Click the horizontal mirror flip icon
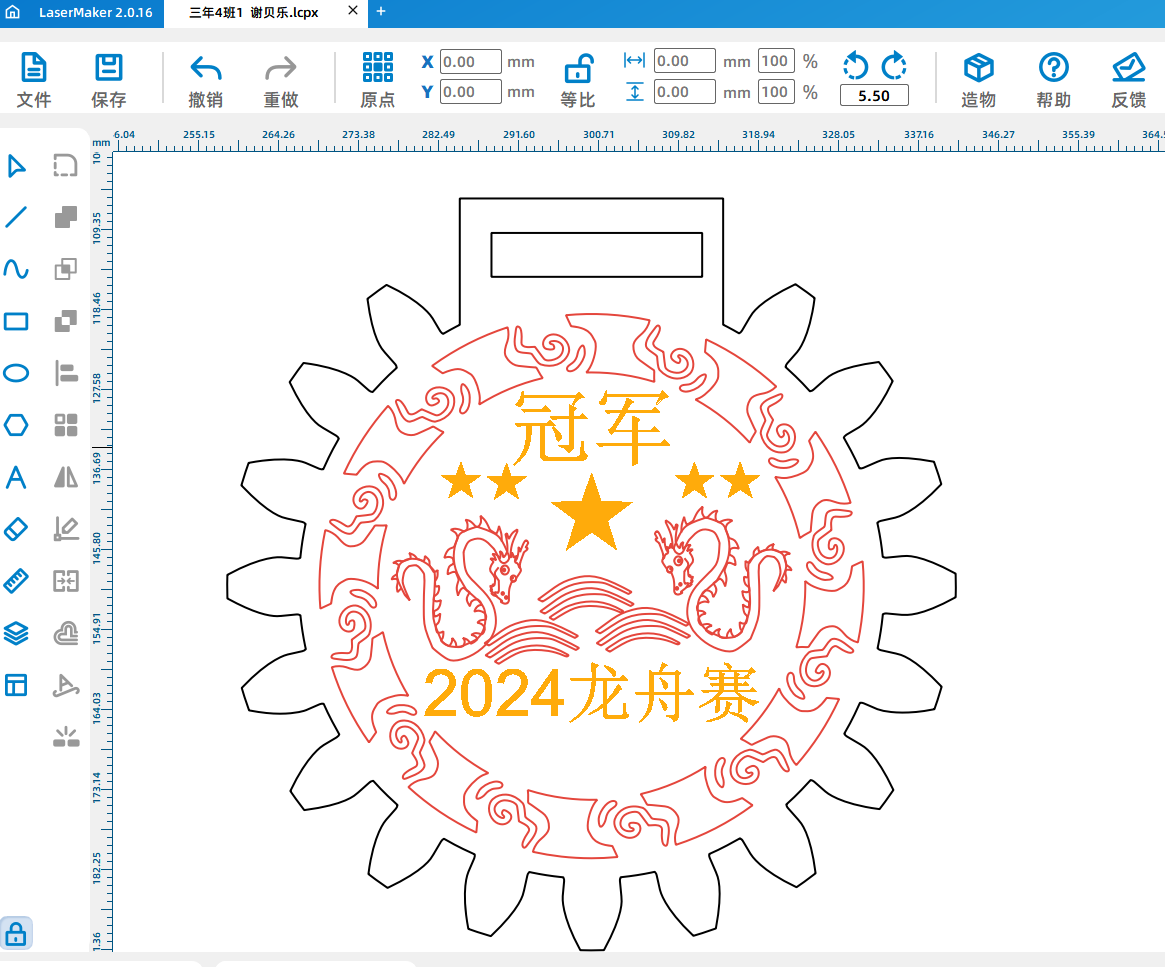 [x=65, y=477]
